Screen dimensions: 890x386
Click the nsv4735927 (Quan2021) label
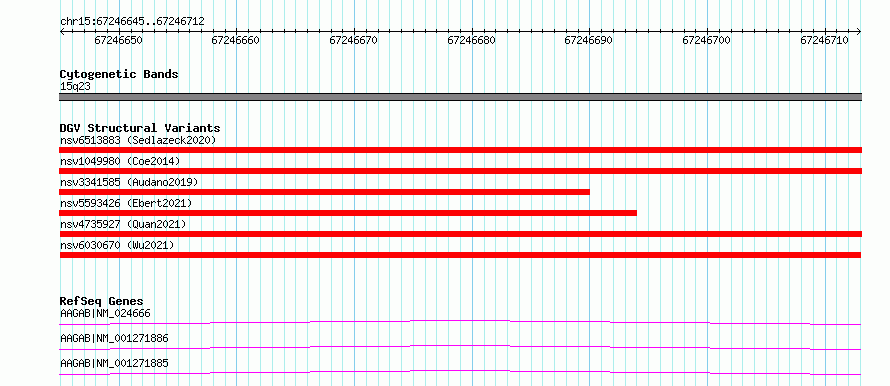click(123, 224)
